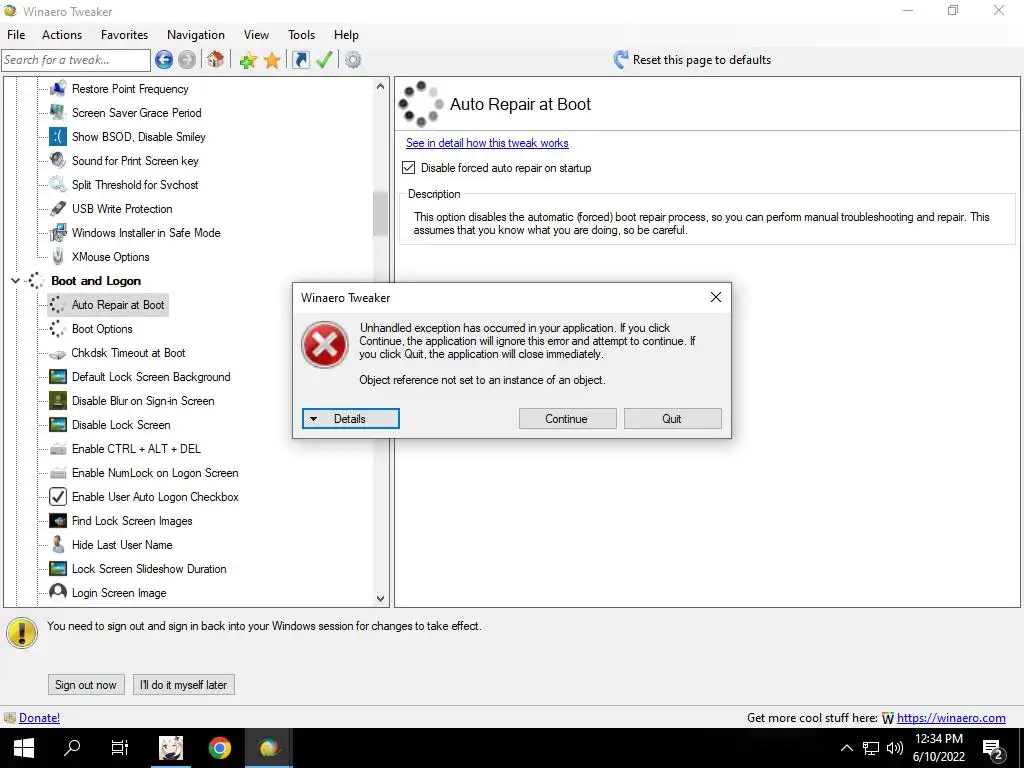Open the Navigation menu

point(196,35)
